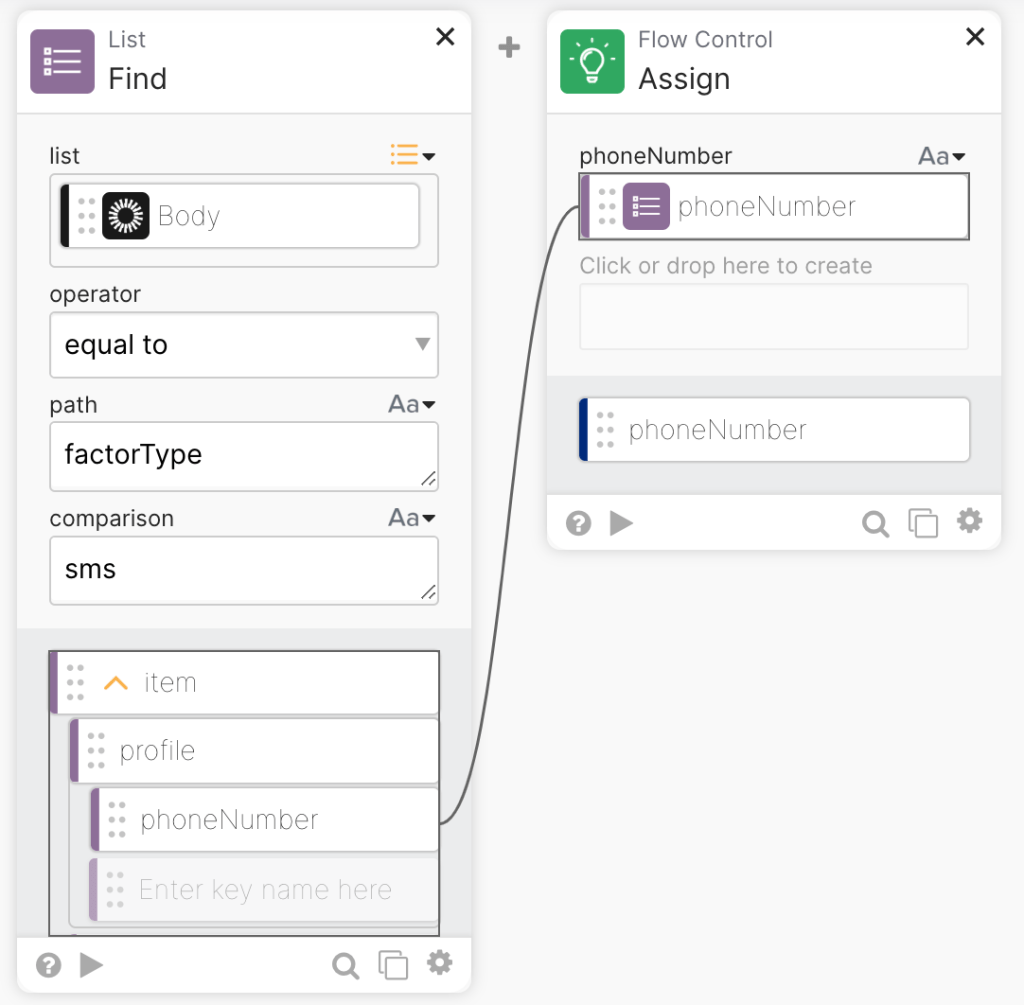This screenshot has width=1024, height=1005.
Task: Click the purple List Find card icon
Action: pyautogui.click(x=62, y=61)
